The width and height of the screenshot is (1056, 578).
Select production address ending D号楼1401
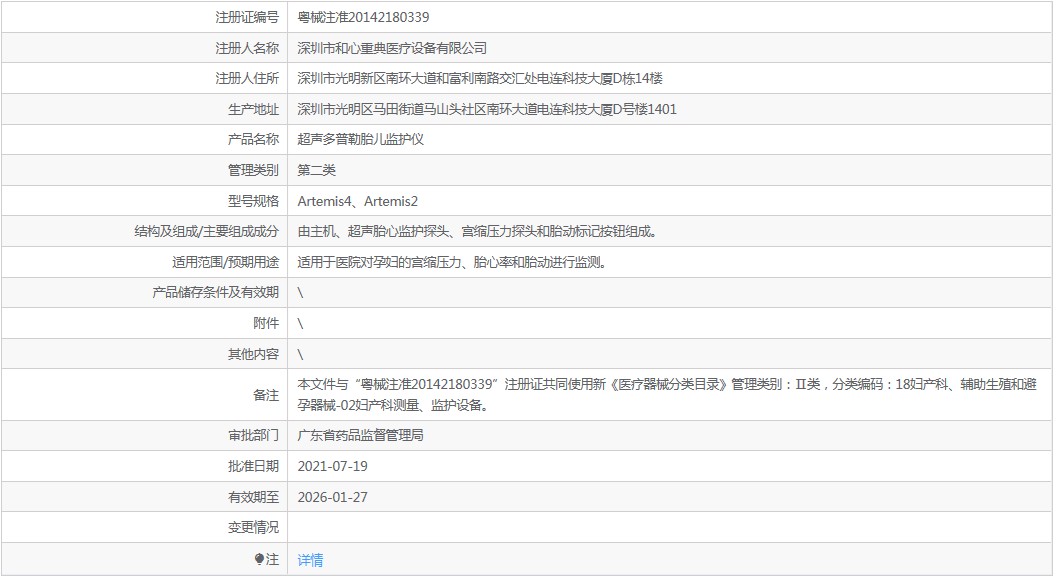pyautogui.click(x=487, y=109)
